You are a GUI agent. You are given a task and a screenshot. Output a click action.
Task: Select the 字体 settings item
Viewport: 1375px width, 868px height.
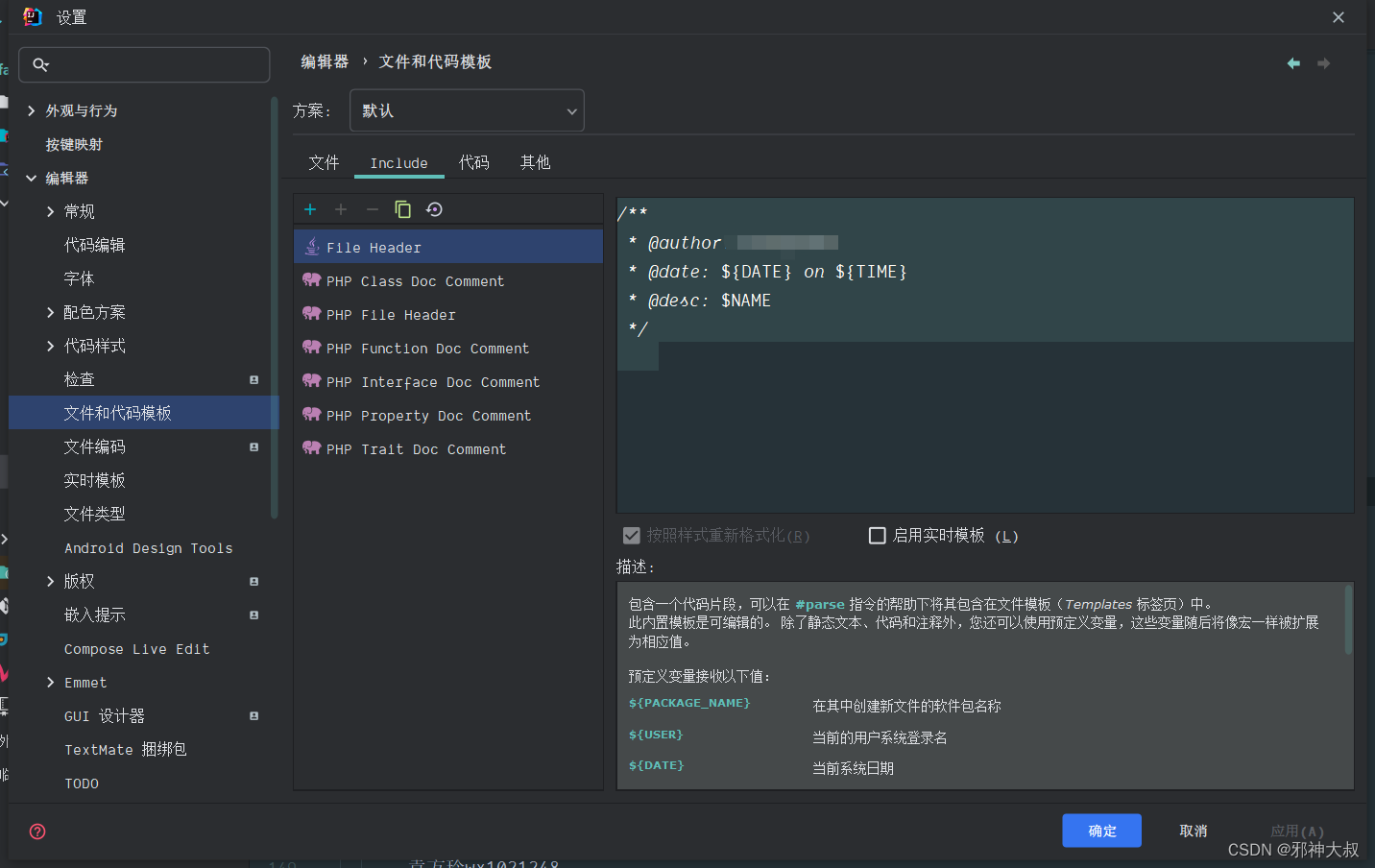(x=79, y=279)
